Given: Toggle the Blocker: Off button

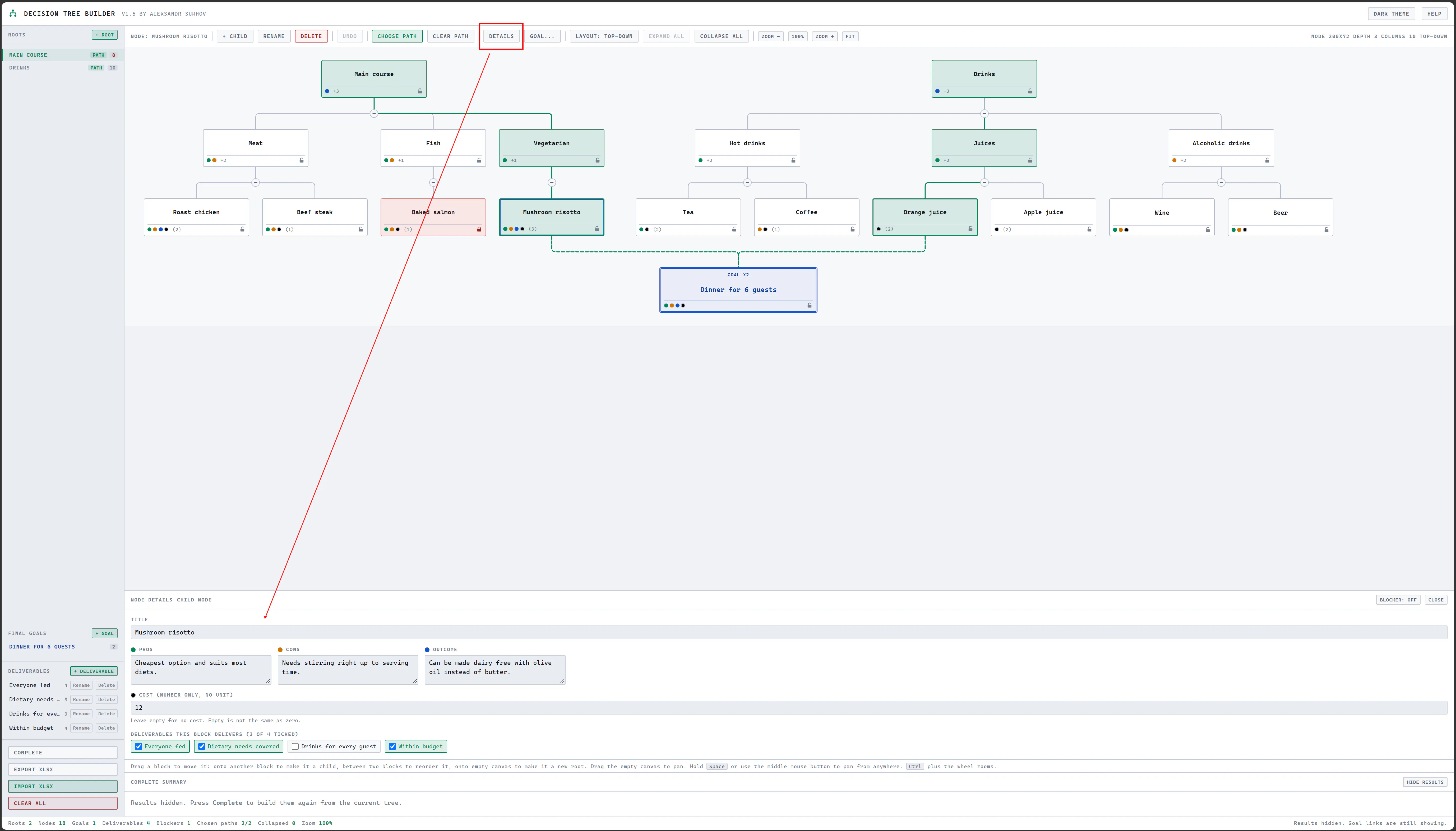Looking at the screenshot, I should 1398,600.
